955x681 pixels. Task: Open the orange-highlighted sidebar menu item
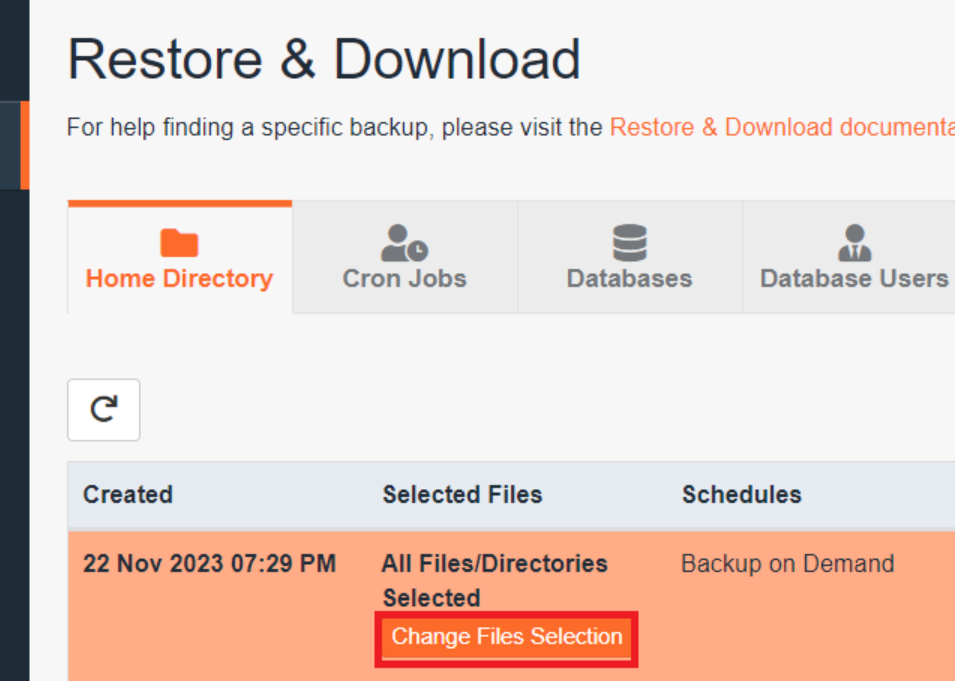pyautogui.click(x=14, y=146)
